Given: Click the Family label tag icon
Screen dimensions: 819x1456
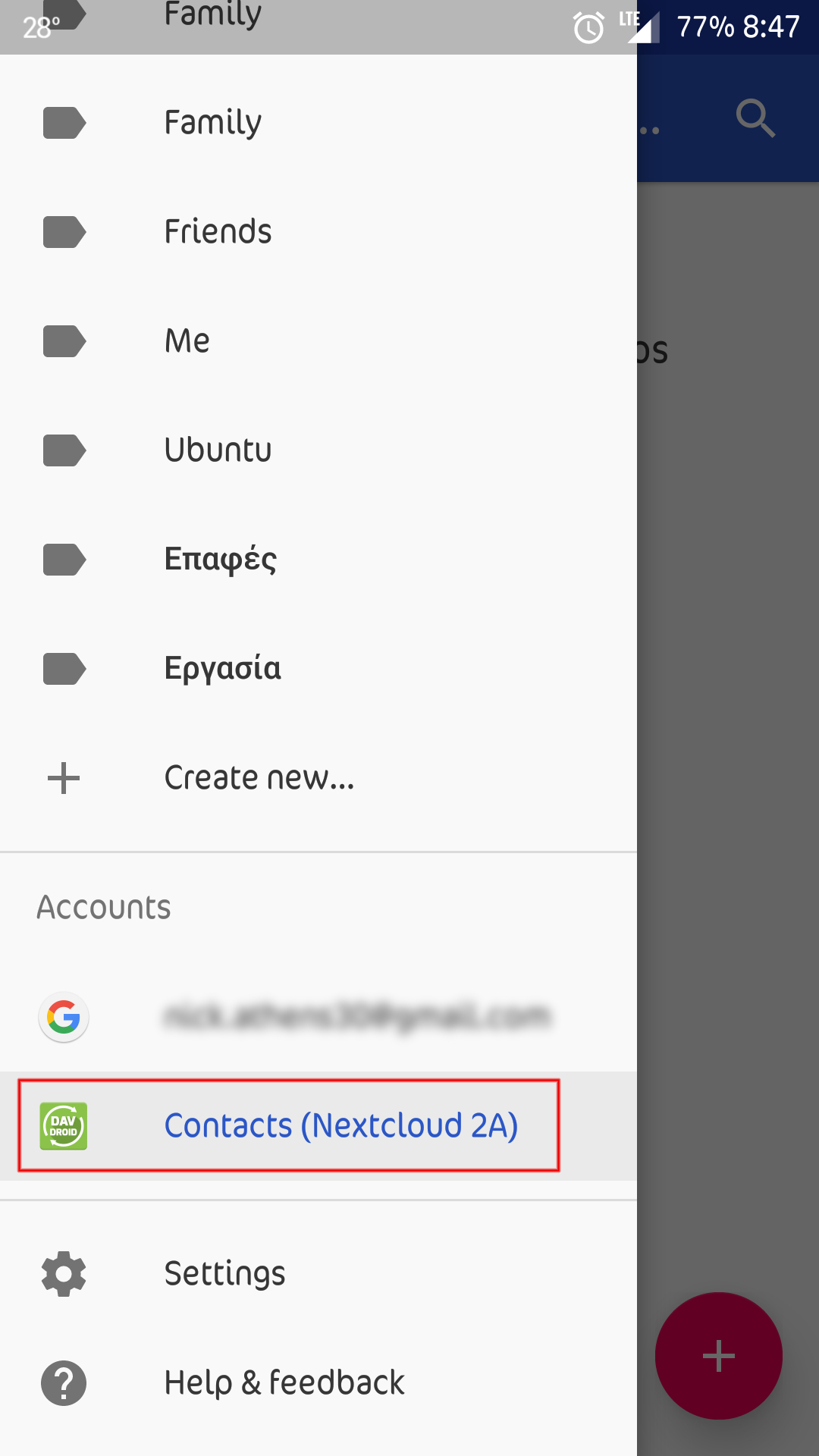Looking at the screenshot, I should 64,123.
